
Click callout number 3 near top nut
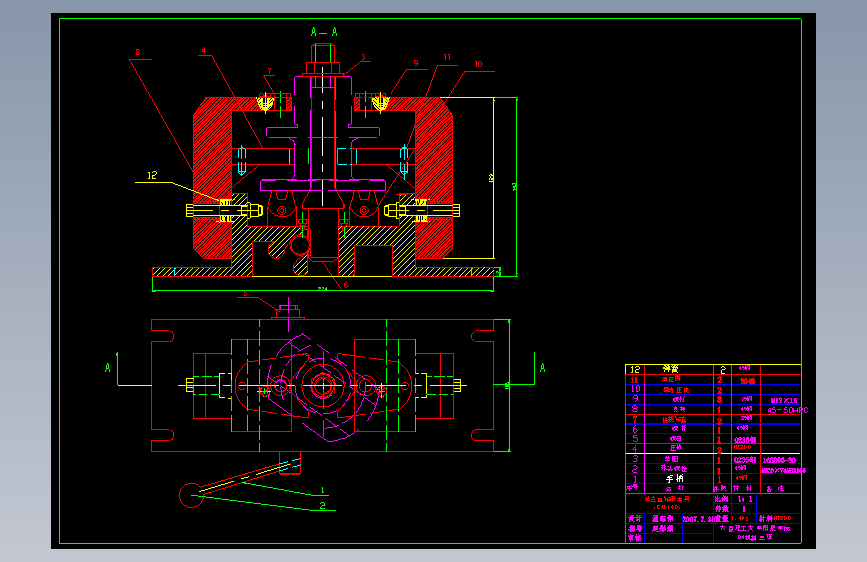coord(363,57)
